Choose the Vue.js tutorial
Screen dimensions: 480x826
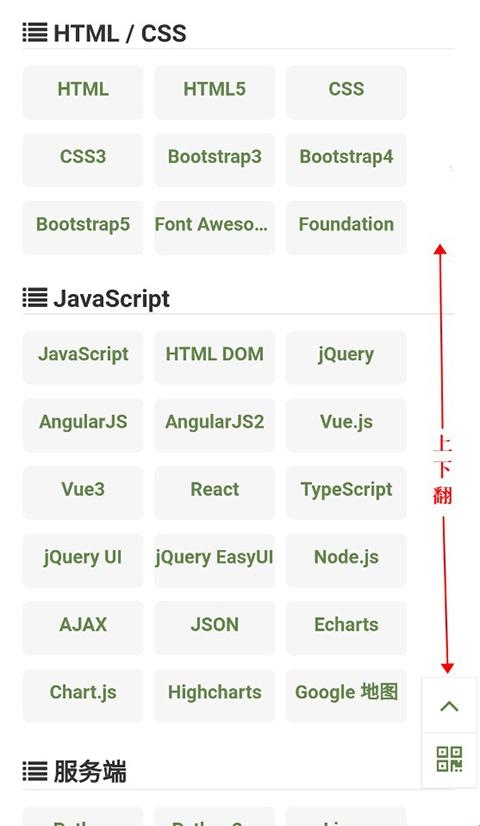tap(346, 425)
